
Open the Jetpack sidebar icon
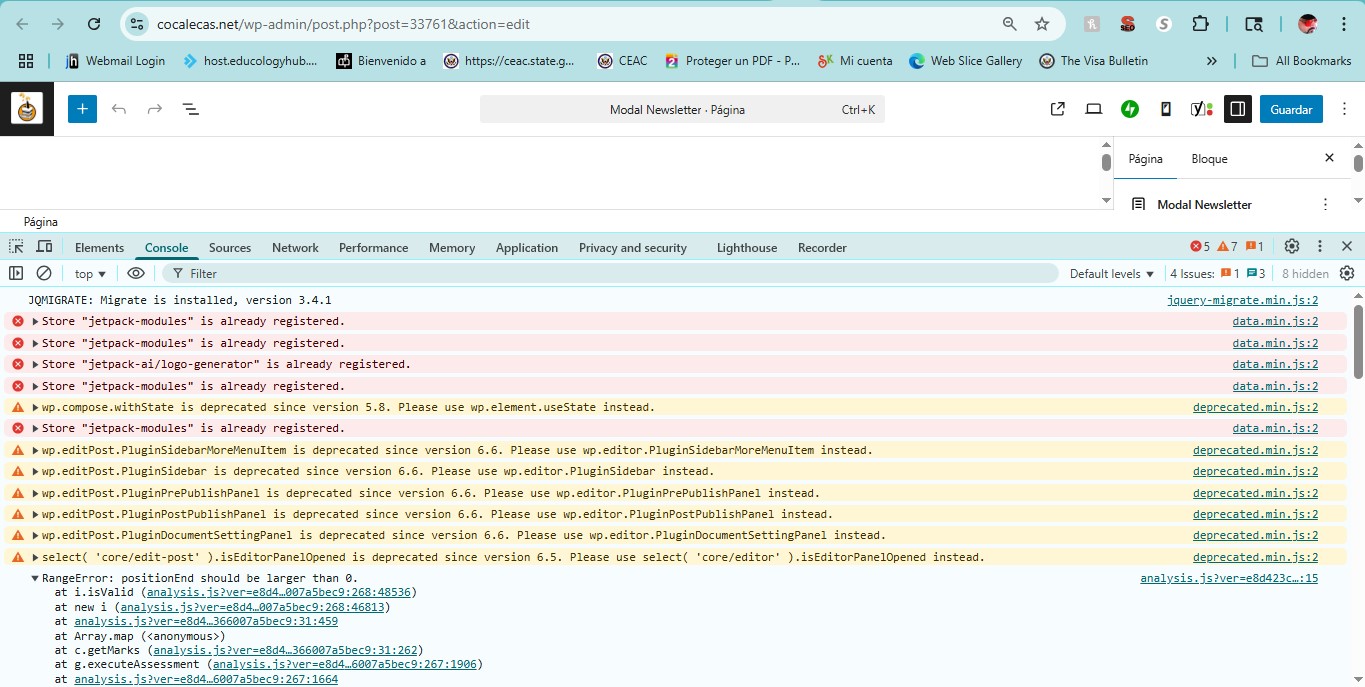coord(1130,109)
